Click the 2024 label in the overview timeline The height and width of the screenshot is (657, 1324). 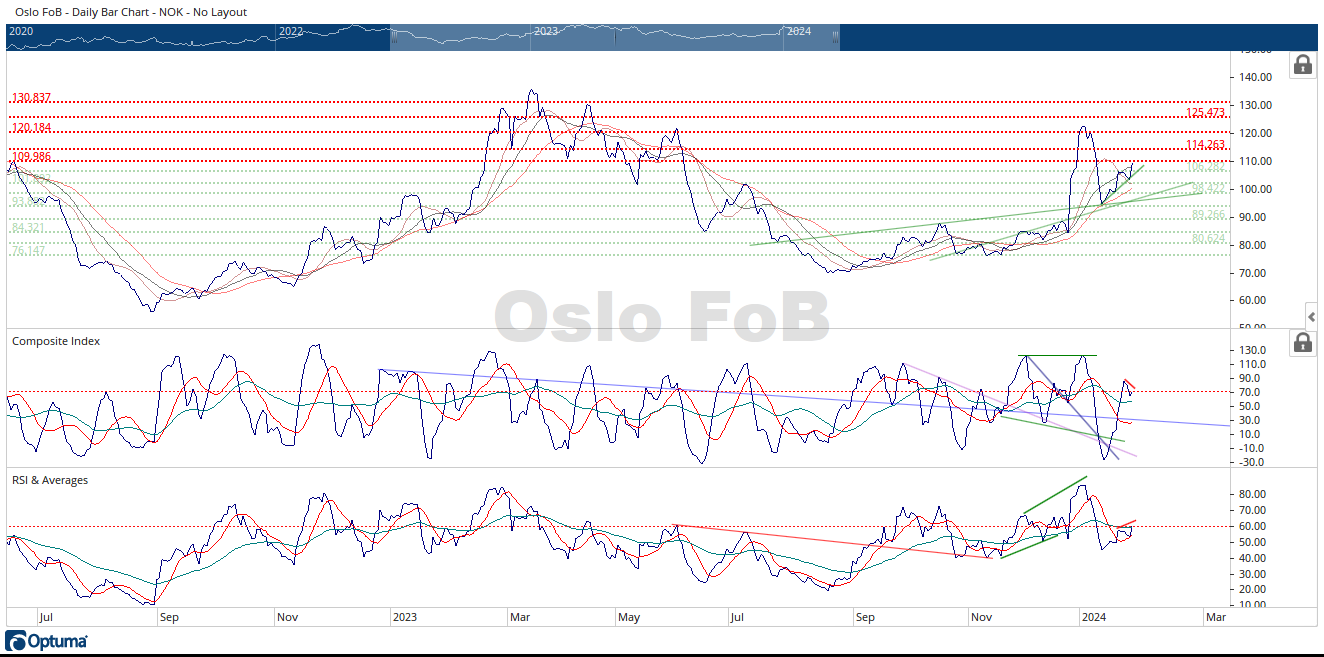[799, 32]
